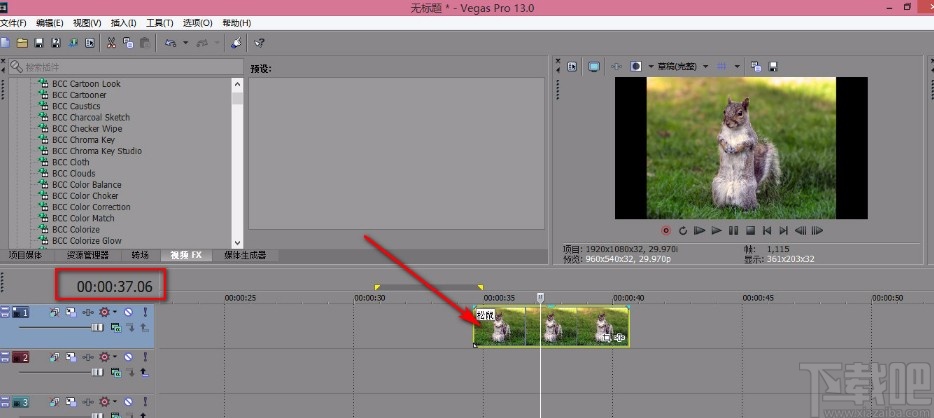Click the squirrel clip on track 1
The image size is (934, 418).
tap(552, 326)
